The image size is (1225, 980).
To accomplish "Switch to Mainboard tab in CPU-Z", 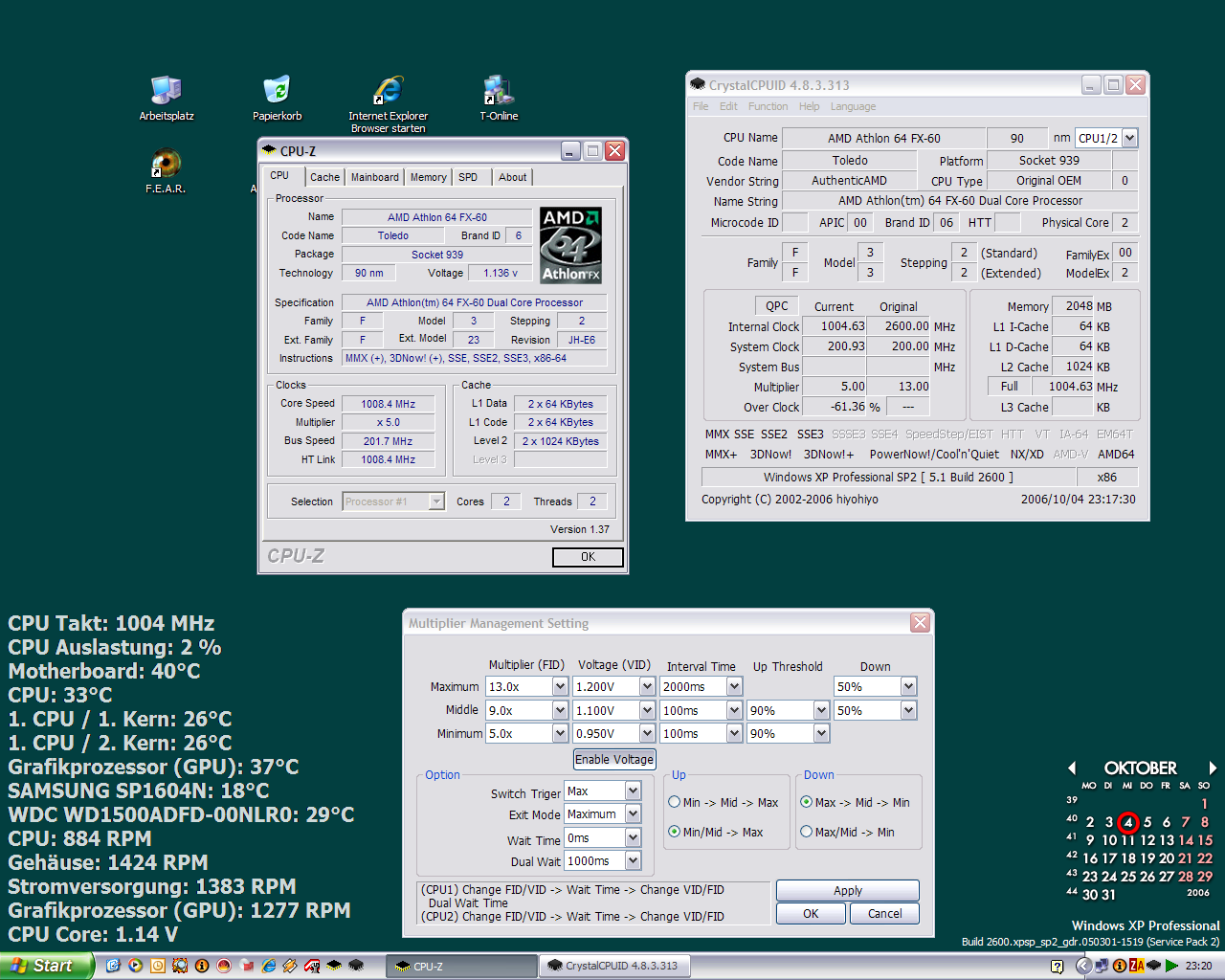I will pos(374,177).
